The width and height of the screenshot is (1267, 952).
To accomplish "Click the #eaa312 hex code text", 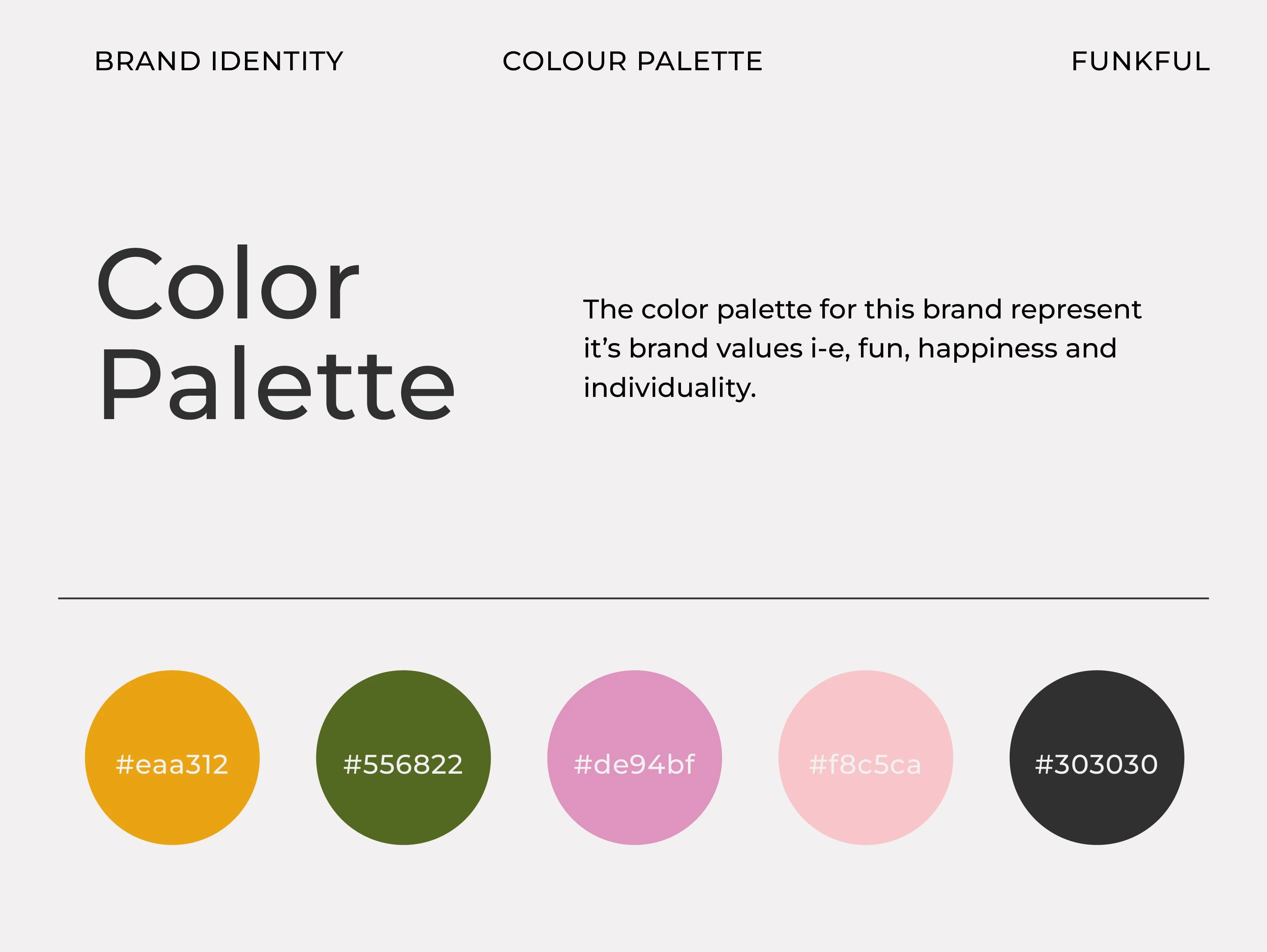I will [172, 765].
